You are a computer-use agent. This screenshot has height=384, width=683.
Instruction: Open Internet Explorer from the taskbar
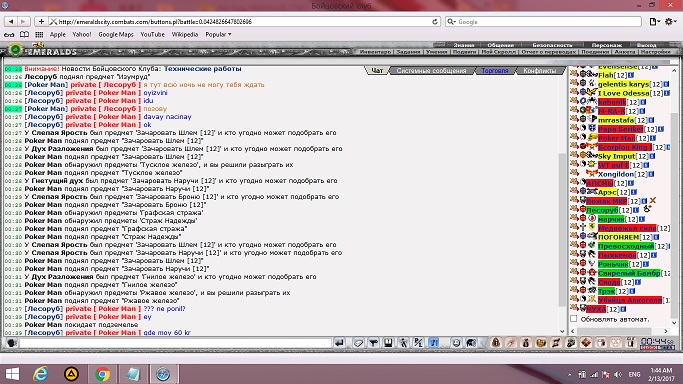(41, 374)
